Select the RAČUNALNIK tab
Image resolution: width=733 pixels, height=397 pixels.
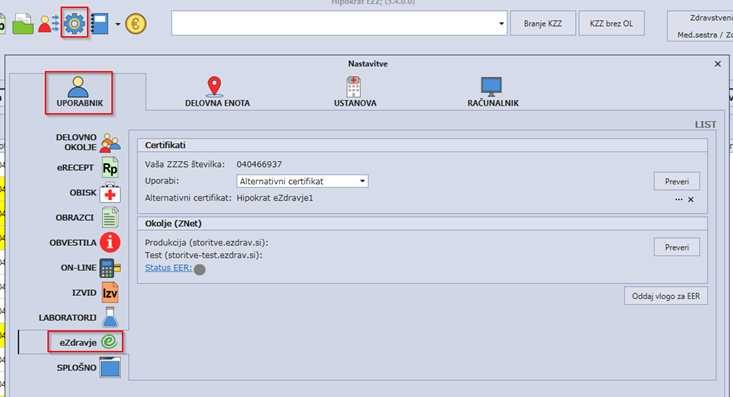pyautogui.click(x=493, y=93)
